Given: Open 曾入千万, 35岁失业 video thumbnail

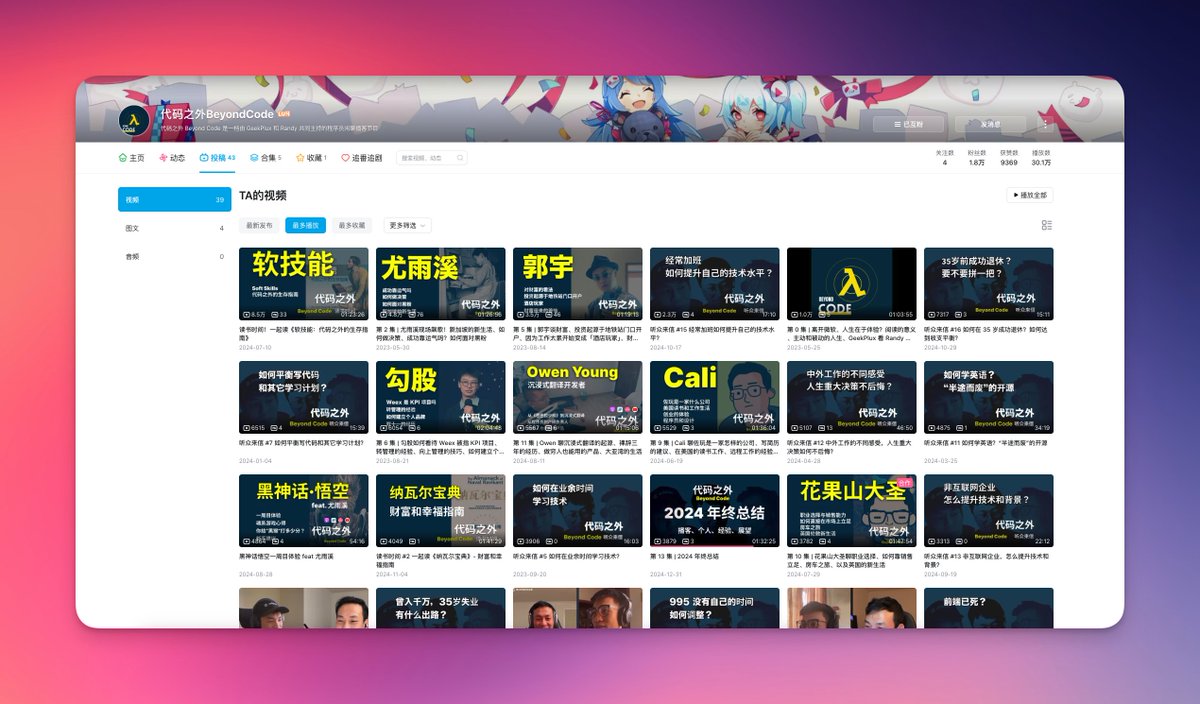Looking at the screenshot, I should tap(440, 608).
